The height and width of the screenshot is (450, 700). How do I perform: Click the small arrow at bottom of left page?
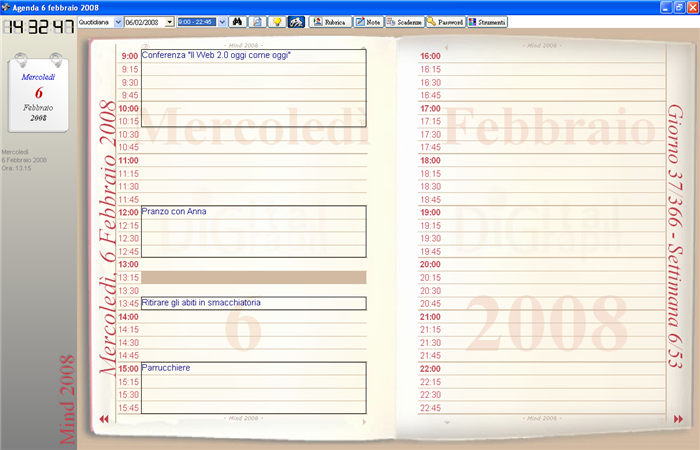click(x=364, y=421)
